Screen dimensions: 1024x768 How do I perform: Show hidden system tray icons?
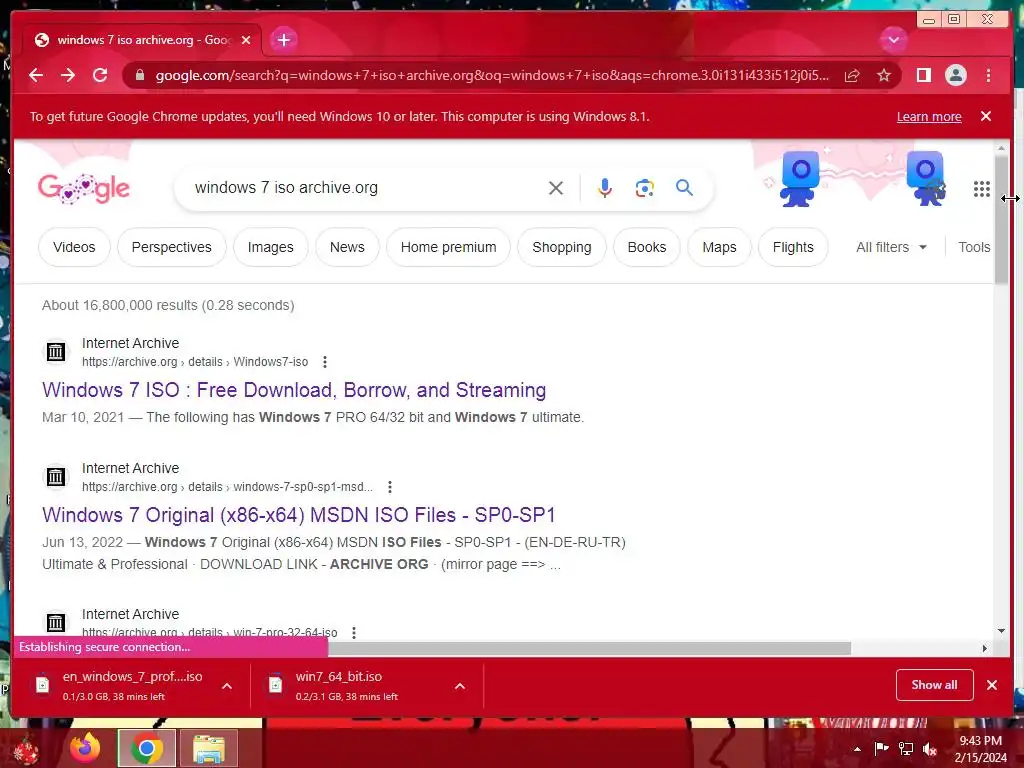[857, 749]
